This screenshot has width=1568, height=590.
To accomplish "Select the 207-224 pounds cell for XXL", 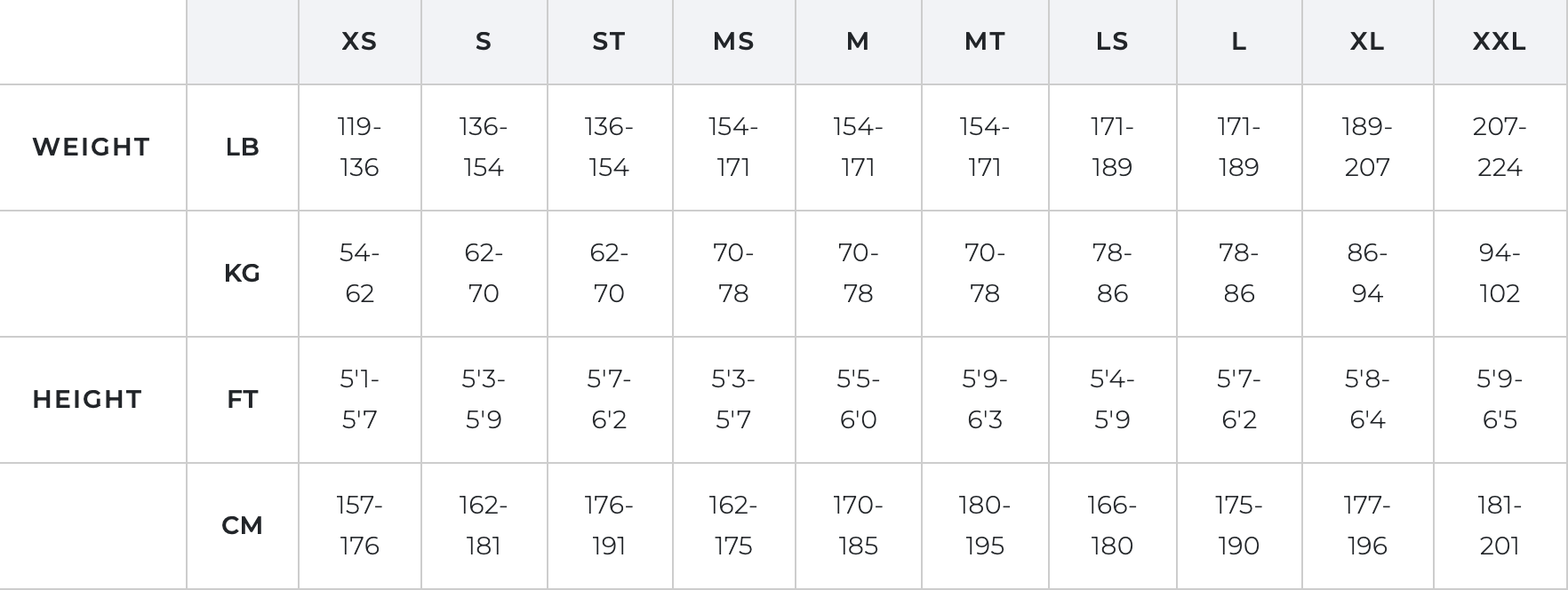I will tap(1499, 147).
